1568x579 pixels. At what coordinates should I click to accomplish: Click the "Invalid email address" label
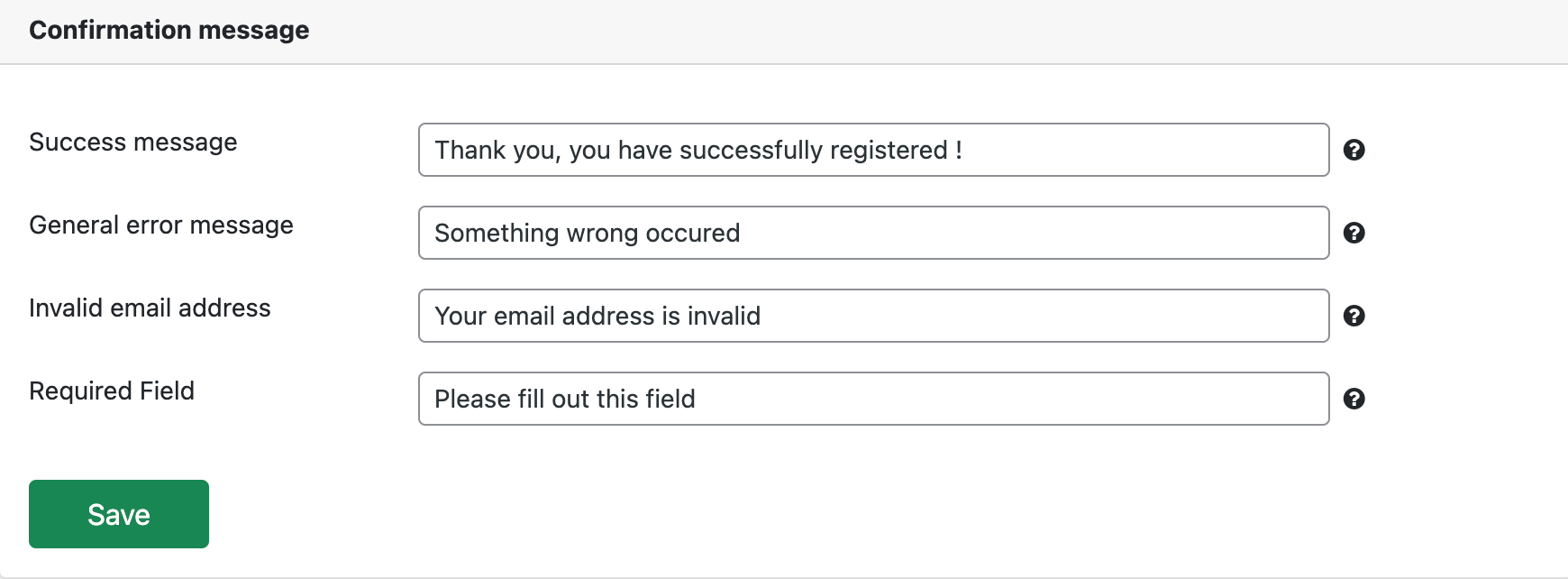click(150, 308)
